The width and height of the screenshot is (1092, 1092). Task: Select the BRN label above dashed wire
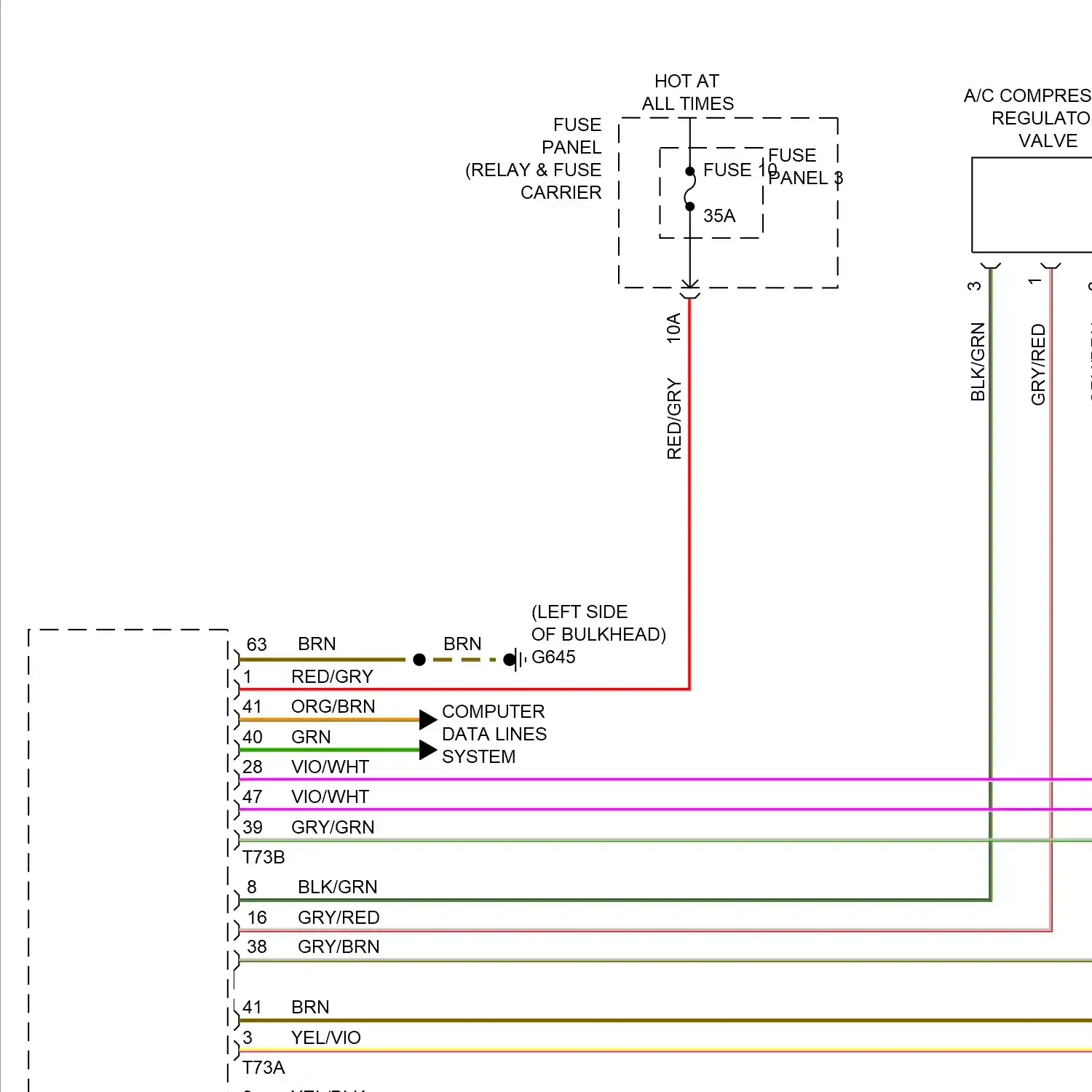462,644
